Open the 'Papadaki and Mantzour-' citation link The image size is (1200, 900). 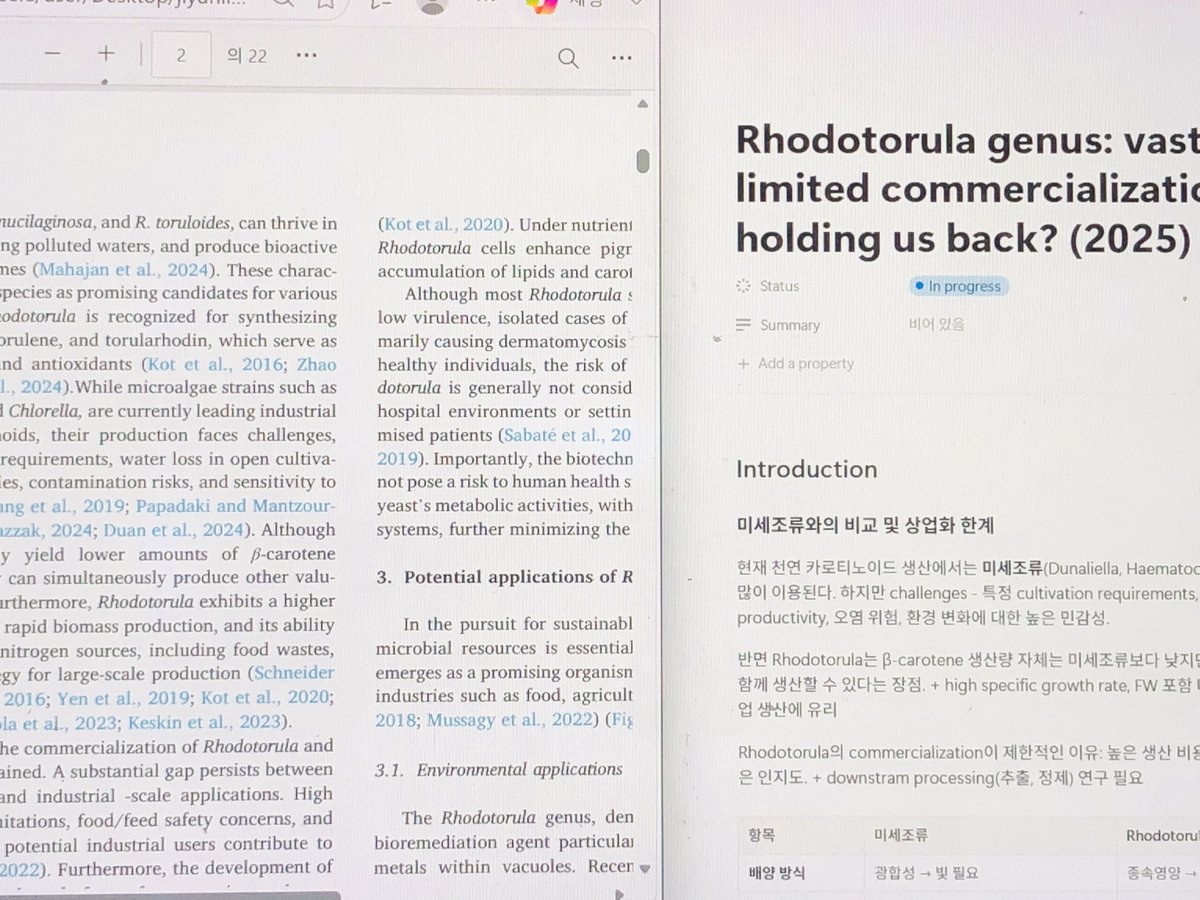coord(236,506)
